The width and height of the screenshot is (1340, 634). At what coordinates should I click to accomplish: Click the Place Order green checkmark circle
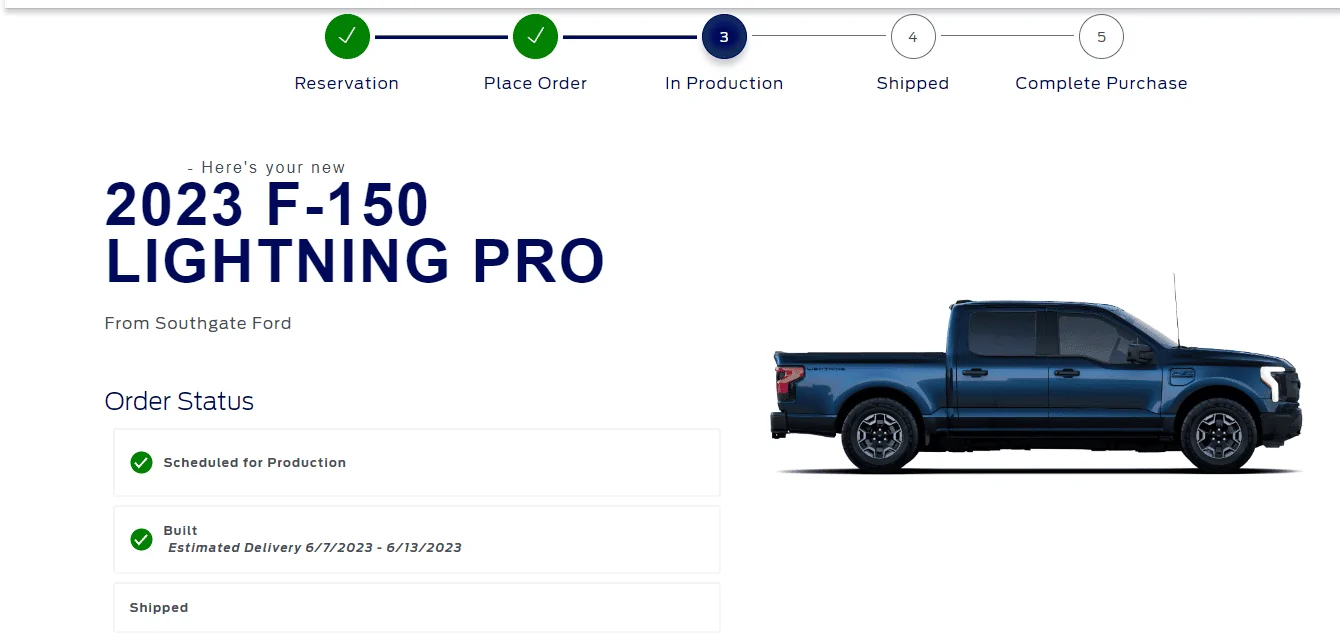[535, 37]
